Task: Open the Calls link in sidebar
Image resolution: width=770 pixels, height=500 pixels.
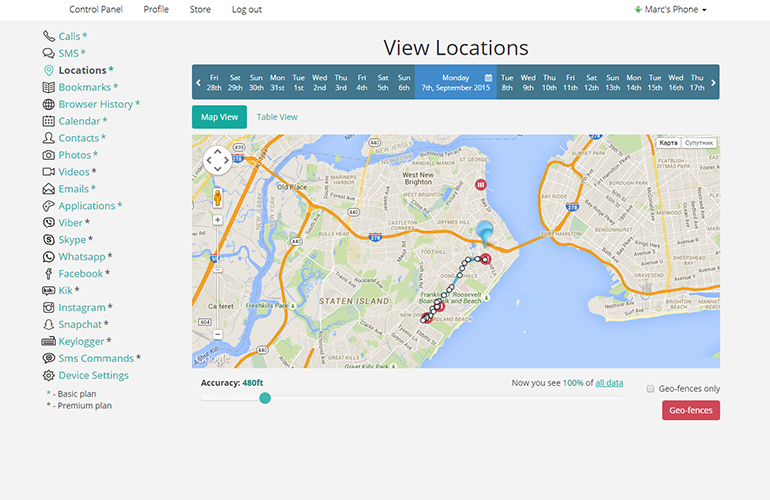Action: coord(69,36)
